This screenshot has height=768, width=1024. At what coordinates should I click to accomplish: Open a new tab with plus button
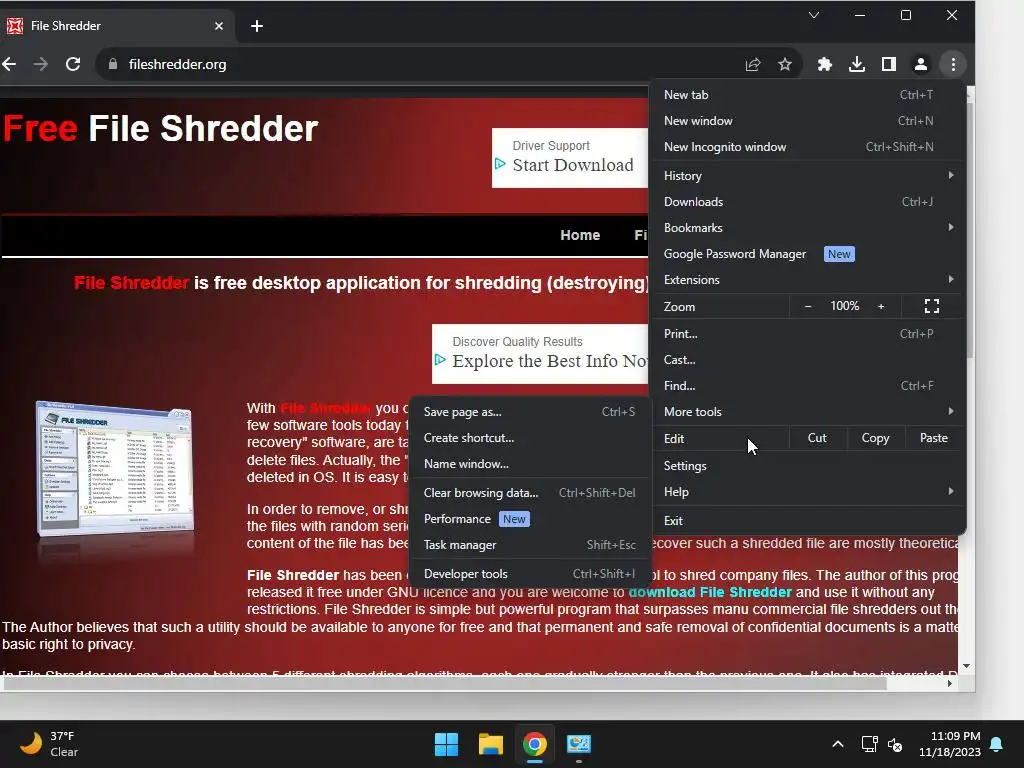click(257, 26)
